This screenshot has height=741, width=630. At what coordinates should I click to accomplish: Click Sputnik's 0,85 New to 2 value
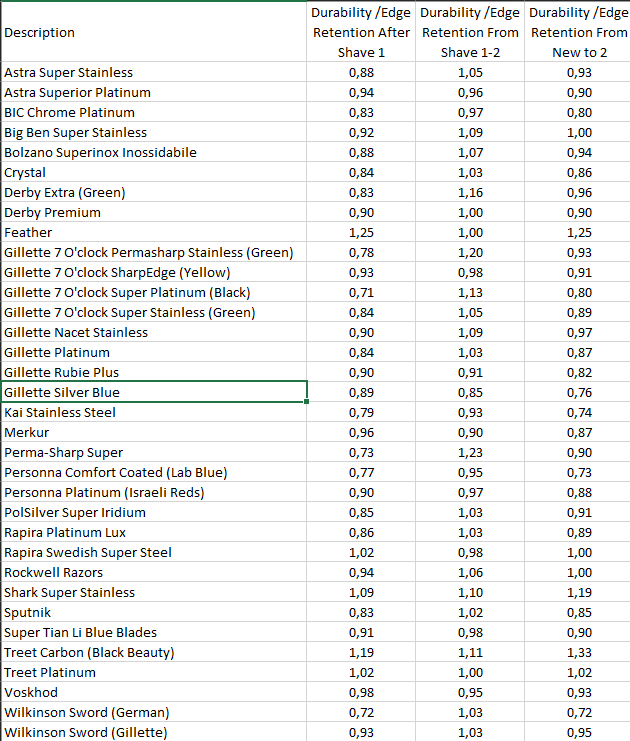pyautogui.click(x=578, y=612)
